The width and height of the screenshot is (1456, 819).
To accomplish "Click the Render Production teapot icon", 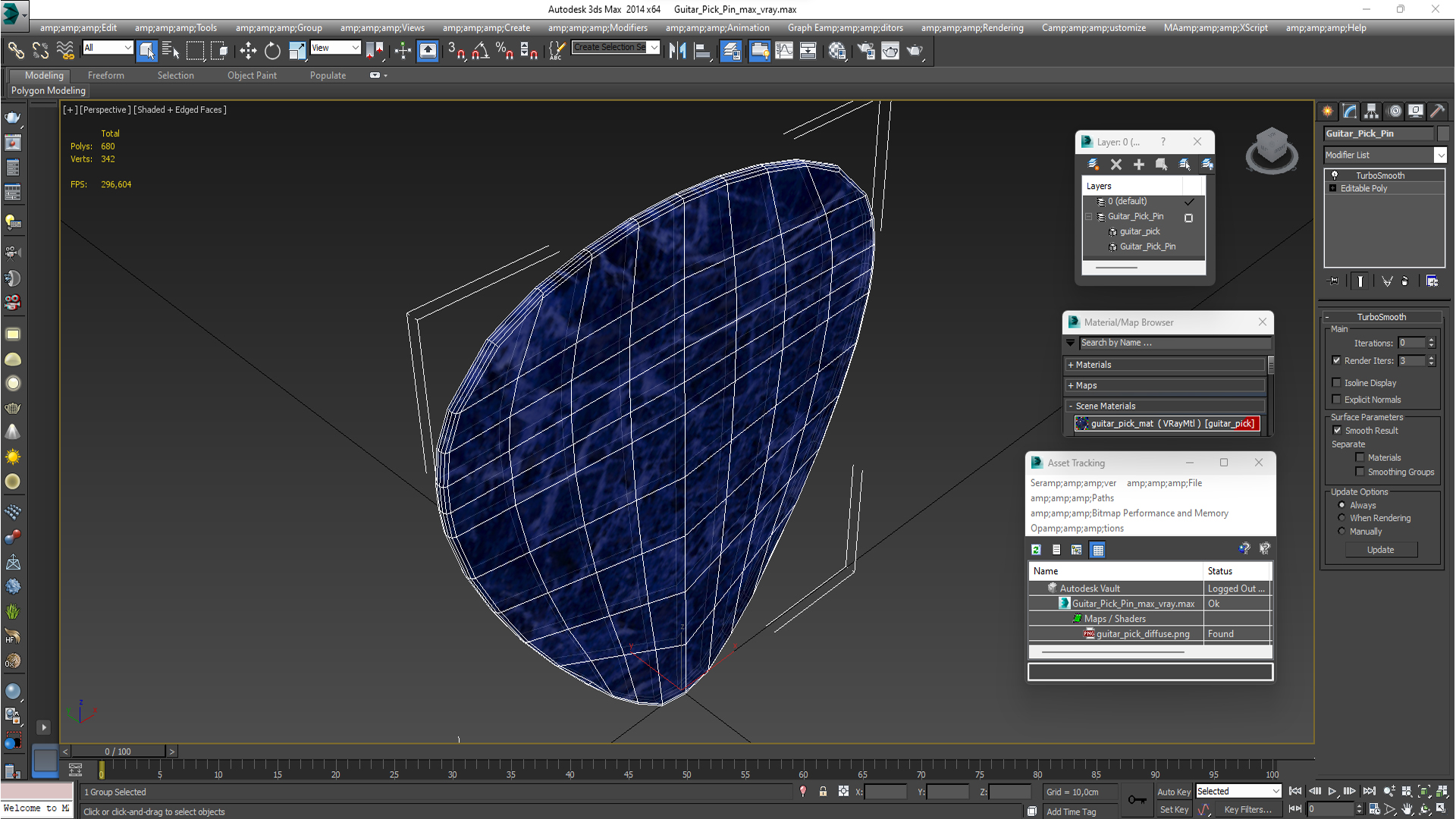I will click(915, 51).
